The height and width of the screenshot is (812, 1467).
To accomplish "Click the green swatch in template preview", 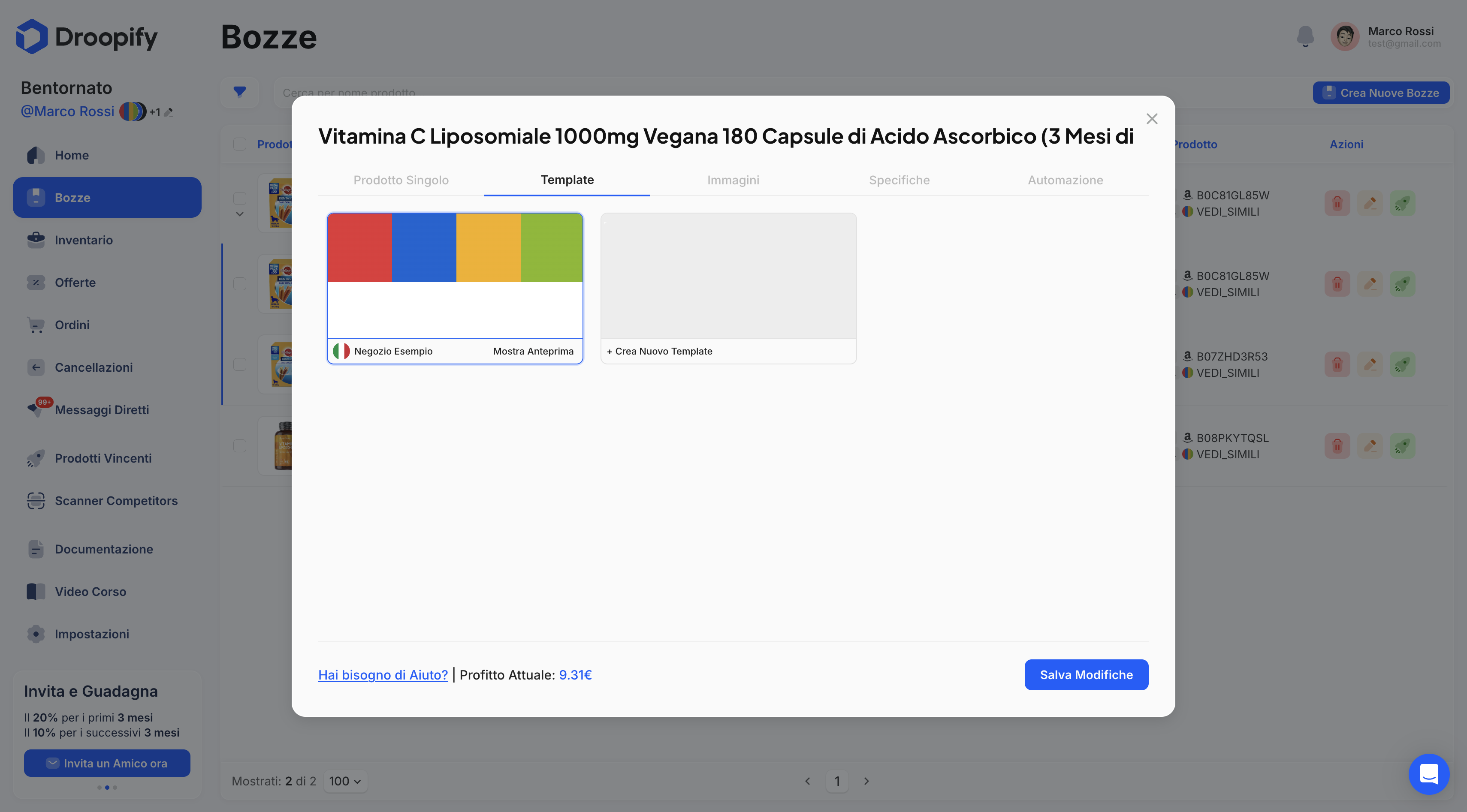I will pyautogui.click(x=551, y=248).
